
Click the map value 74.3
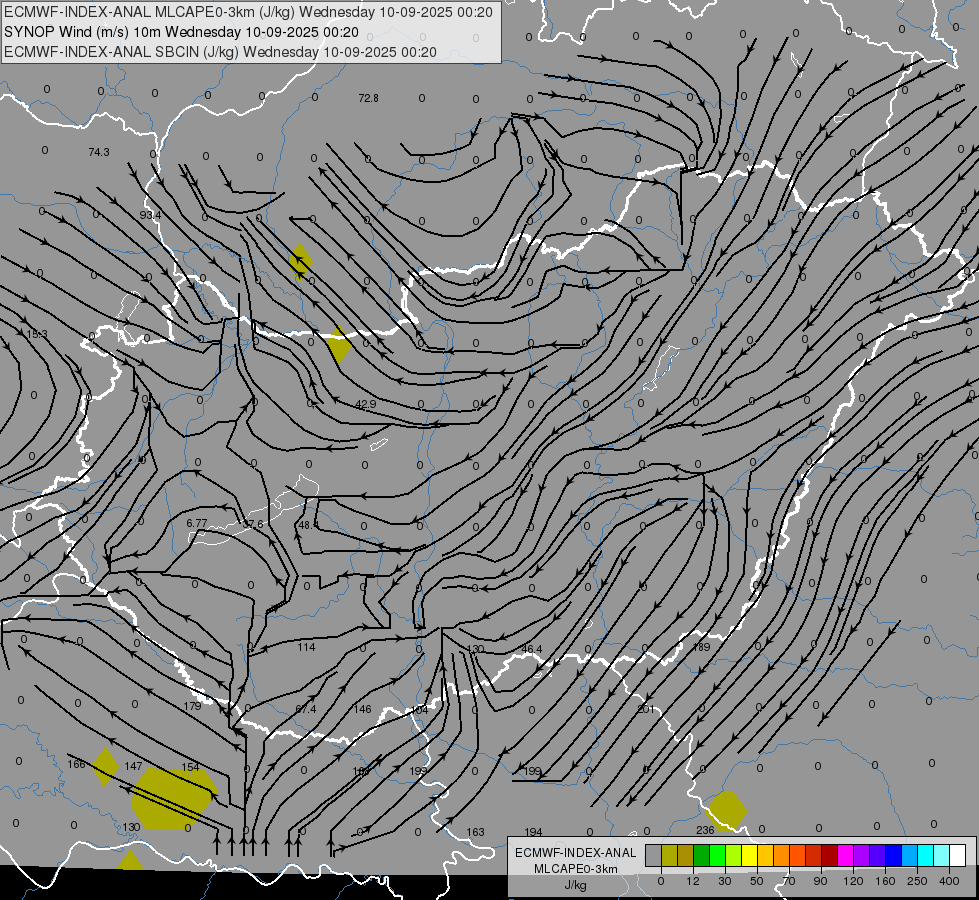point(99,152)
